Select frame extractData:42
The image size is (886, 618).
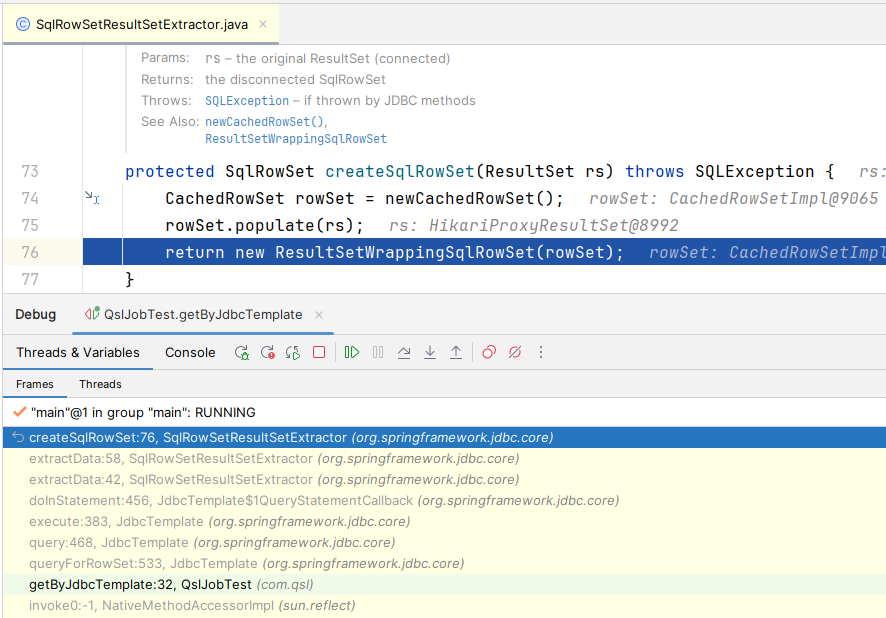click(444, 480)
